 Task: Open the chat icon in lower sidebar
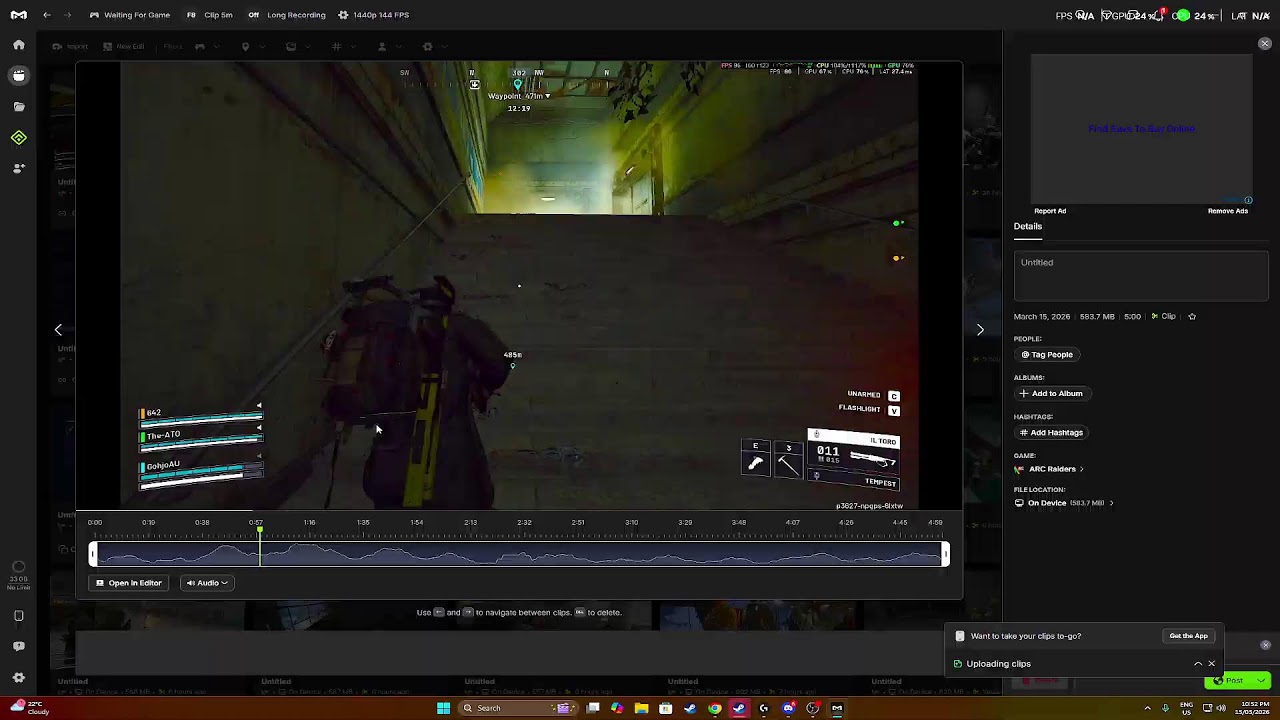(x=19, y=646)
